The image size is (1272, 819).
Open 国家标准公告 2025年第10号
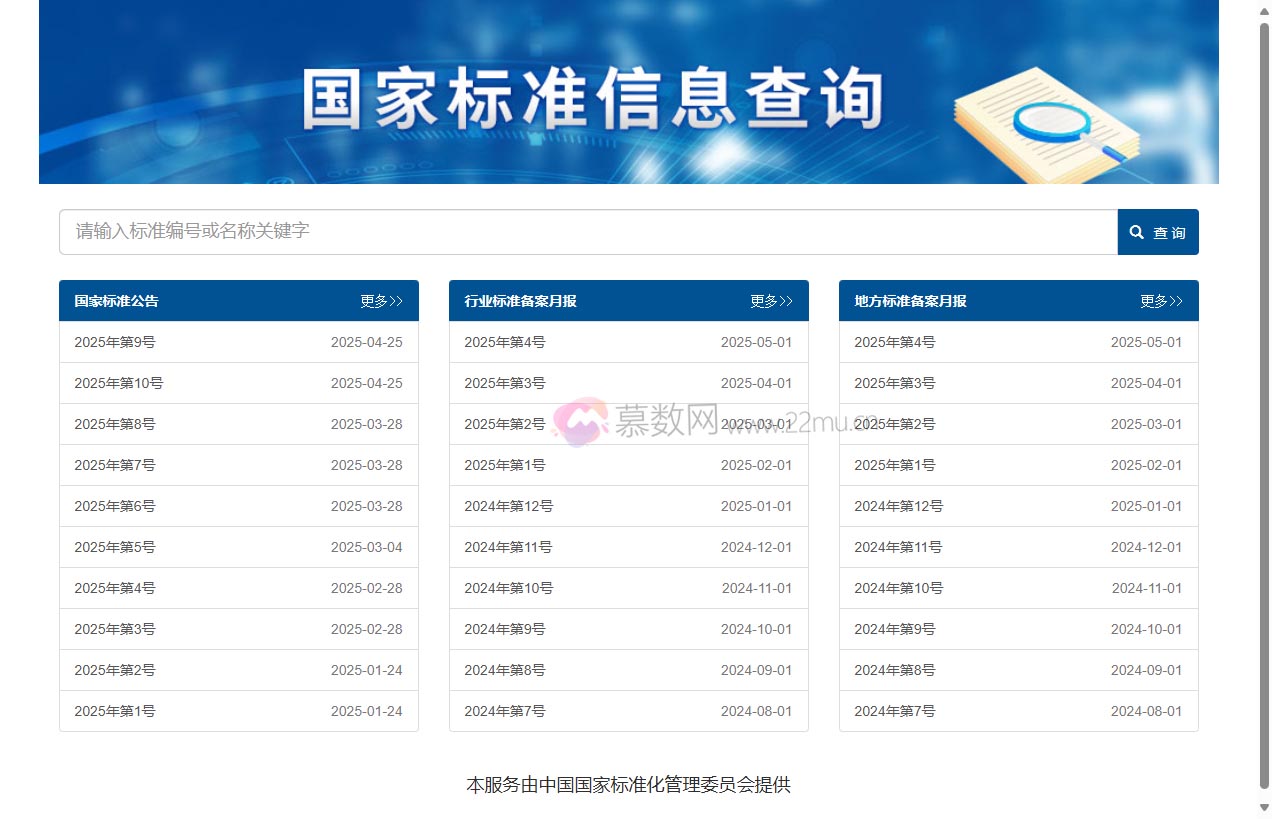(119, 383)
